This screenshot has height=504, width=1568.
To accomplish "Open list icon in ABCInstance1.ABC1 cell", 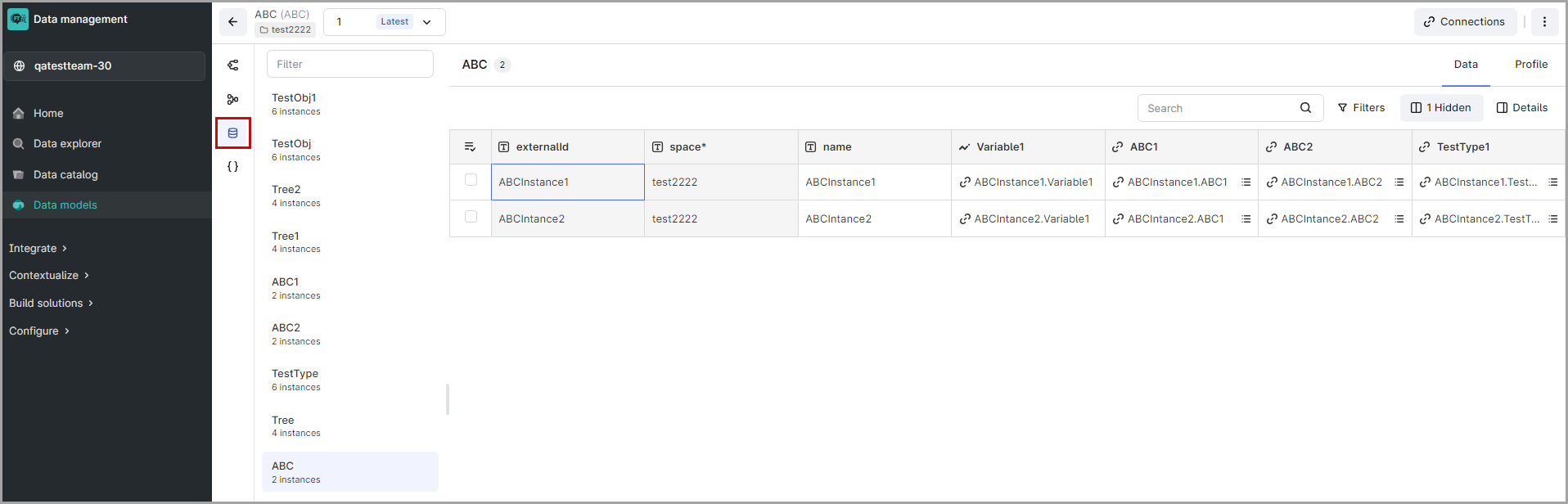I will tap(1246, 182).
